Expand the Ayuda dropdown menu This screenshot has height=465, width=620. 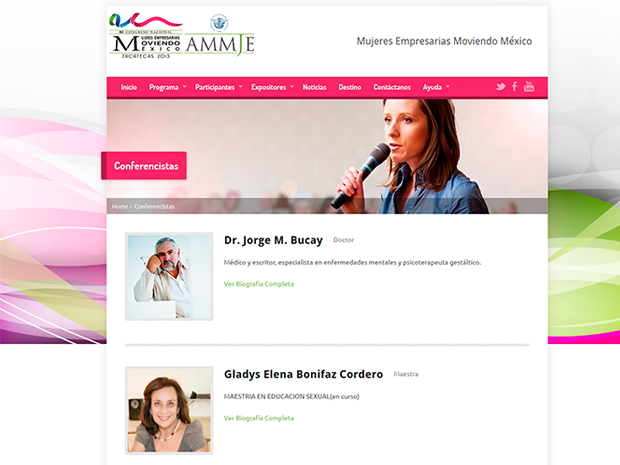(436, 87)
